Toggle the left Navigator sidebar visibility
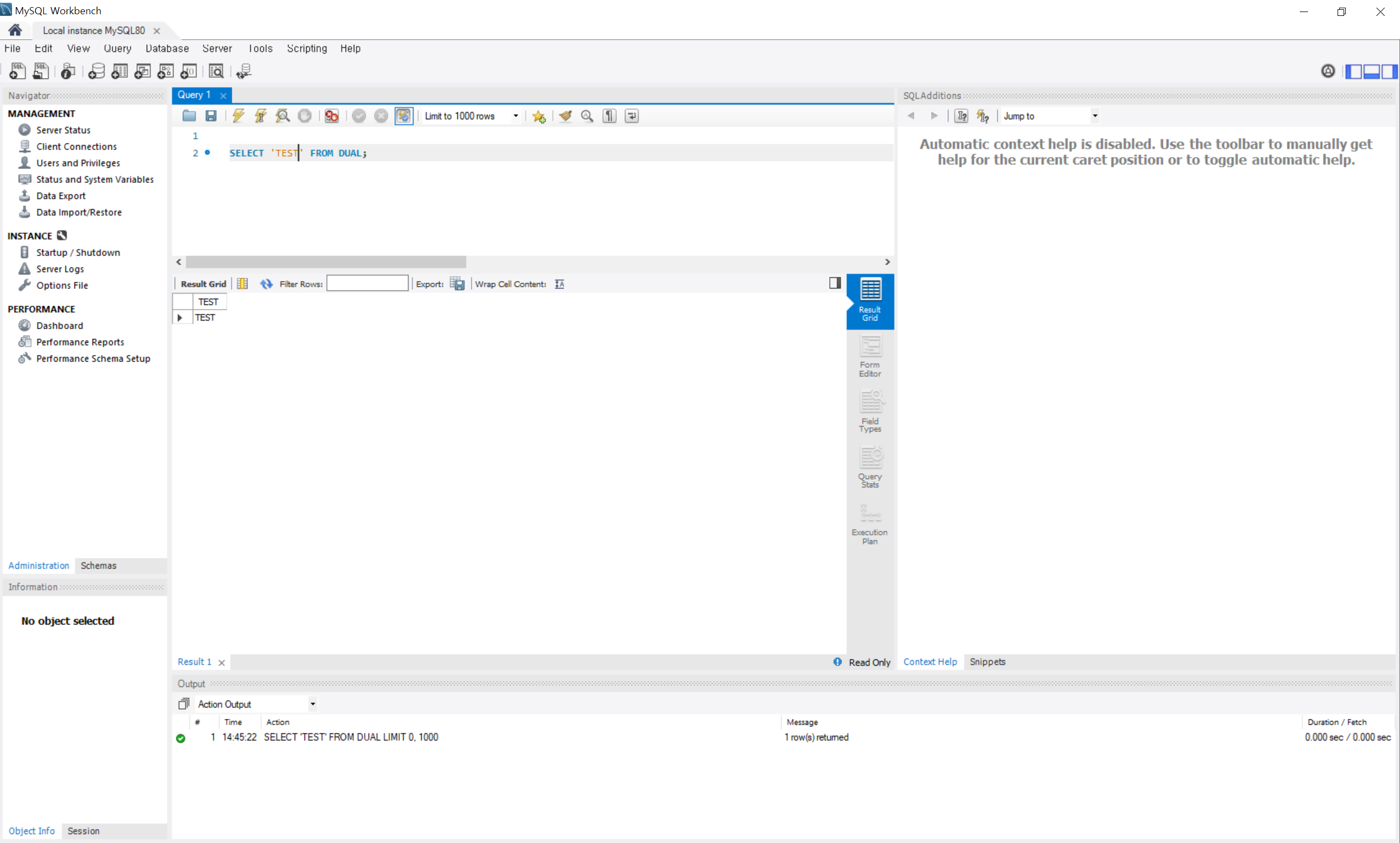This screenshot has width=1400, height=843. pyautogui.click(x=1354, y=72)
